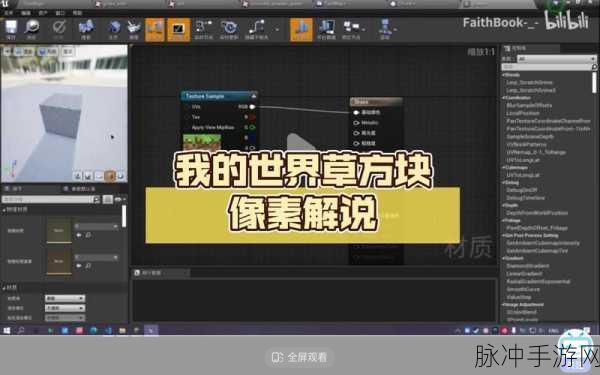Viewport: 600px width, 375px height.
Task: Click the browse icon for first physical material
Action: pyautogui.click(x=88, y=235)
